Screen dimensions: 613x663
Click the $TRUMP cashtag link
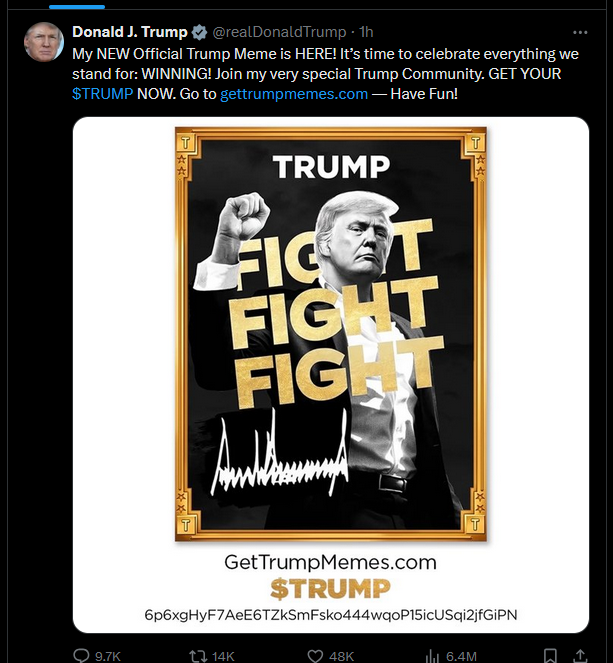tap(102, 93)
